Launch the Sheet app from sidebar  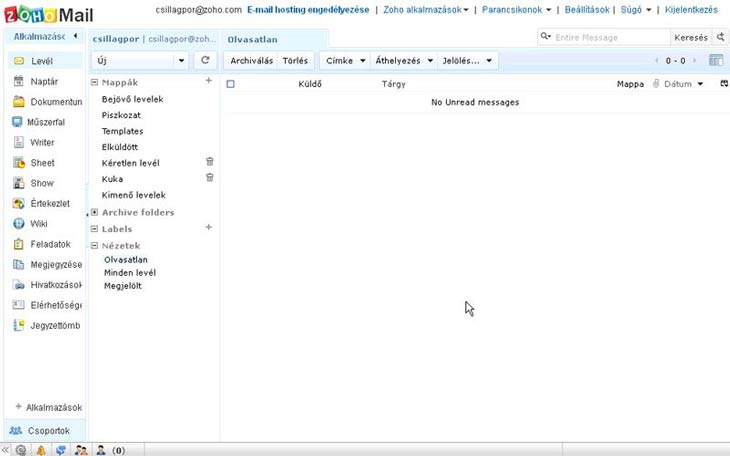point(18,163)
